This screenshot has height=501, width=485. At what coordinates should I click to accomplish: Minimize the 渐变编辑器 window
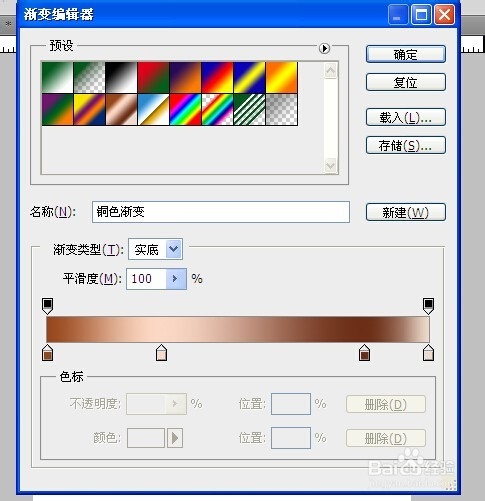coord(398,15)
